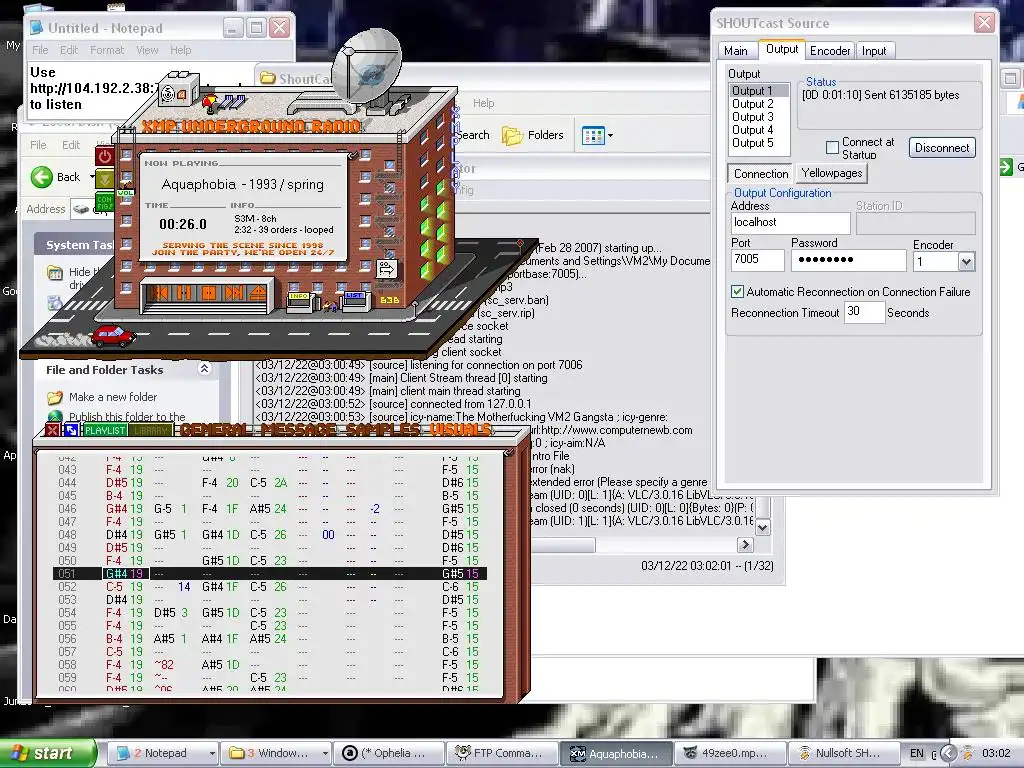1024x768 pixels.
Task: Click the blue resize arrows icon on panel
Action: [71, 430]
